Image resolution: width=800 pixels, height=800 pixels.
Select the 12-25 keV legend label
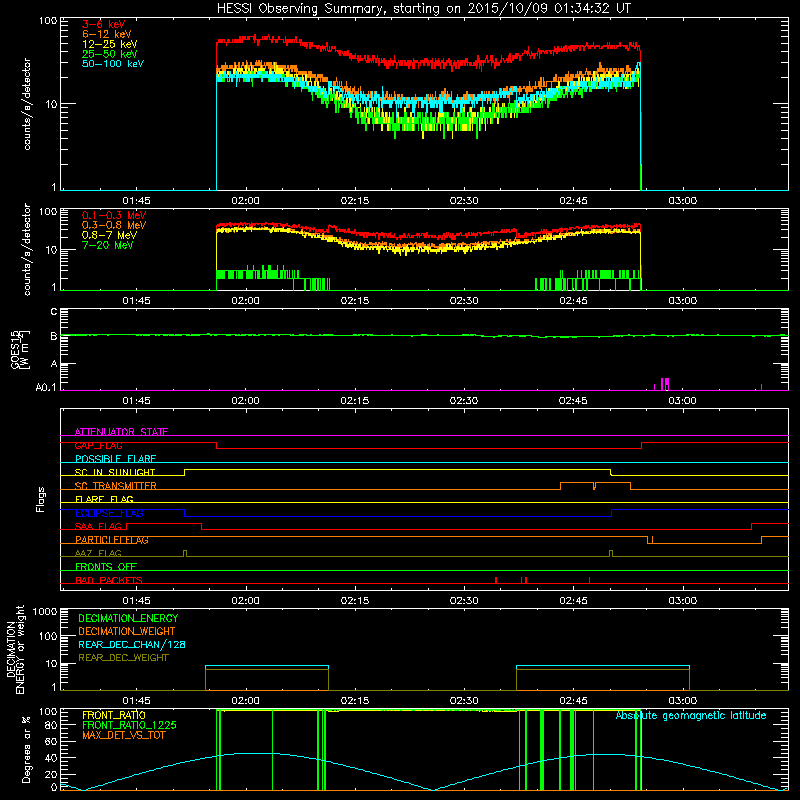click(110, 44)
